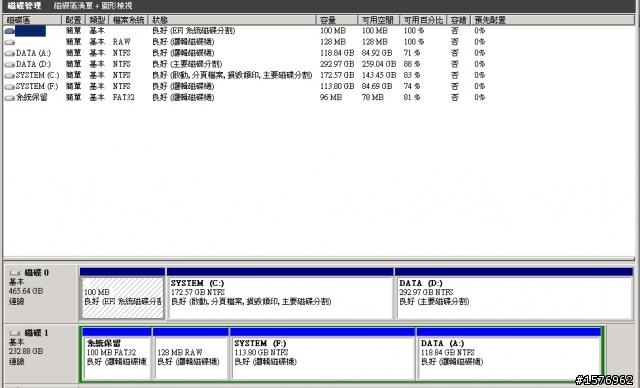Sort by the 類型 column header
Image resolution: width=640 pixels, height=388 pixels.
tap(97, 20)
